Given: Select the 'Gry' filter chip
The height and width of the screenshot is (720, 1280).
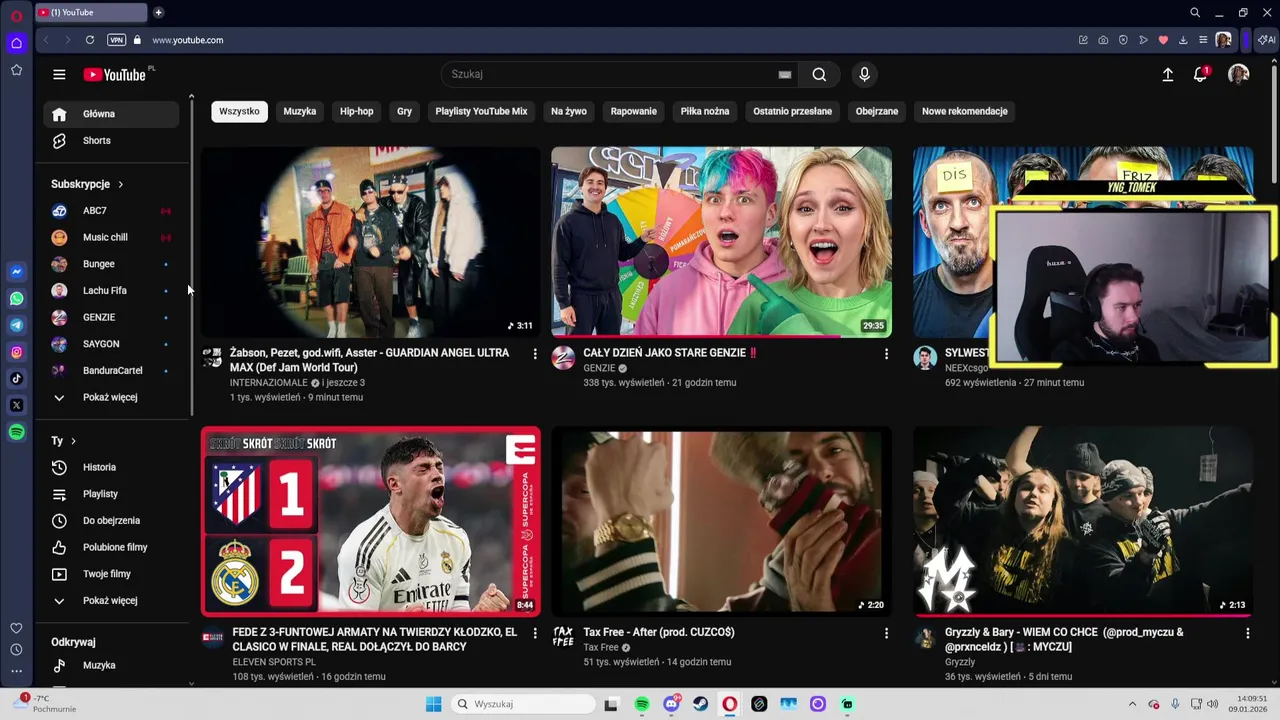Looking at the screenshot, I should click(404, 111).
